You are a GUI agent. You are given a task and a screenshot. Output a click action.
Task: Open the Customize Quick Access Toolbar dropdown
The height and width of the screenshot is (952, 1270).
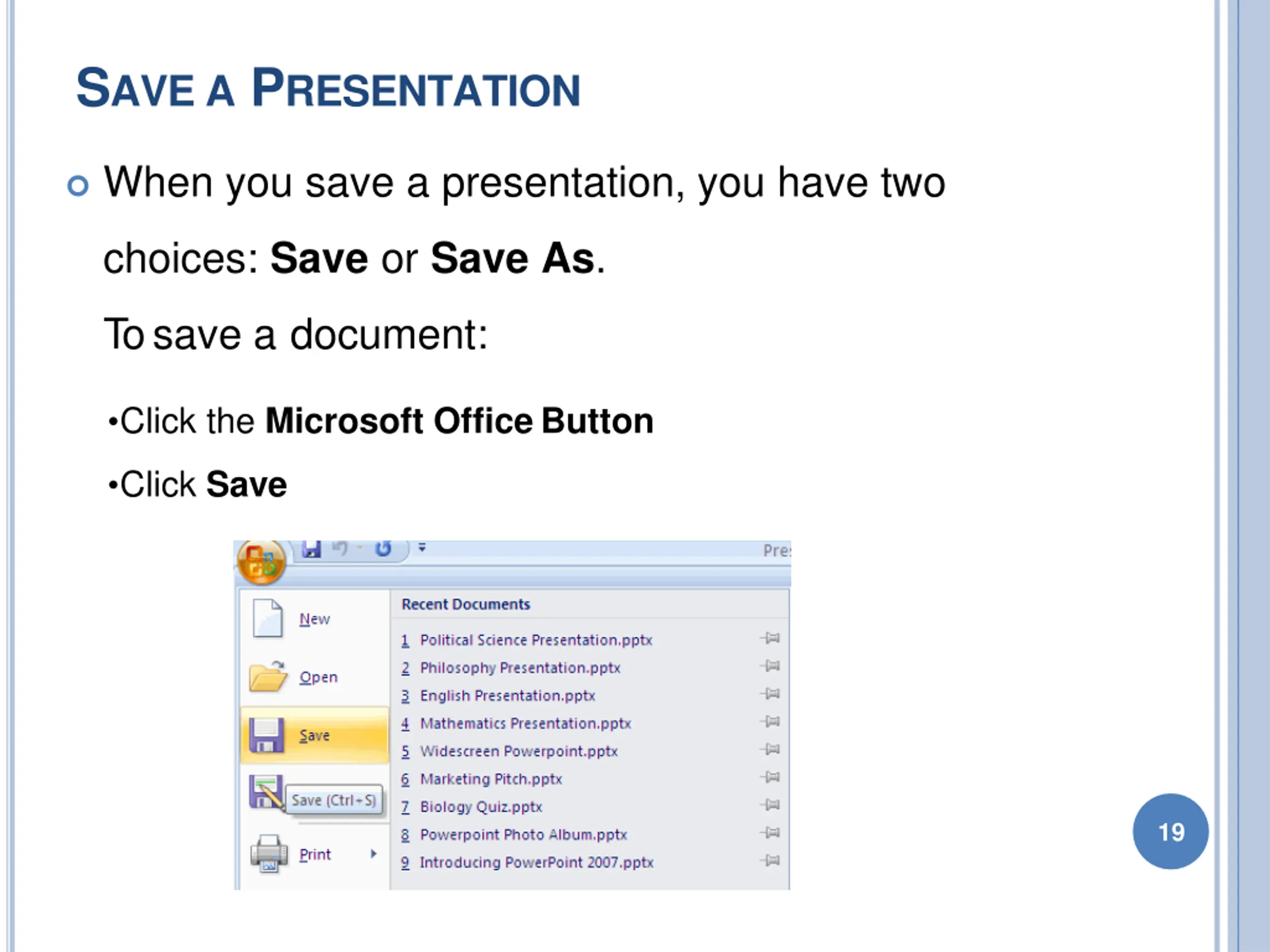coord(422,548)
